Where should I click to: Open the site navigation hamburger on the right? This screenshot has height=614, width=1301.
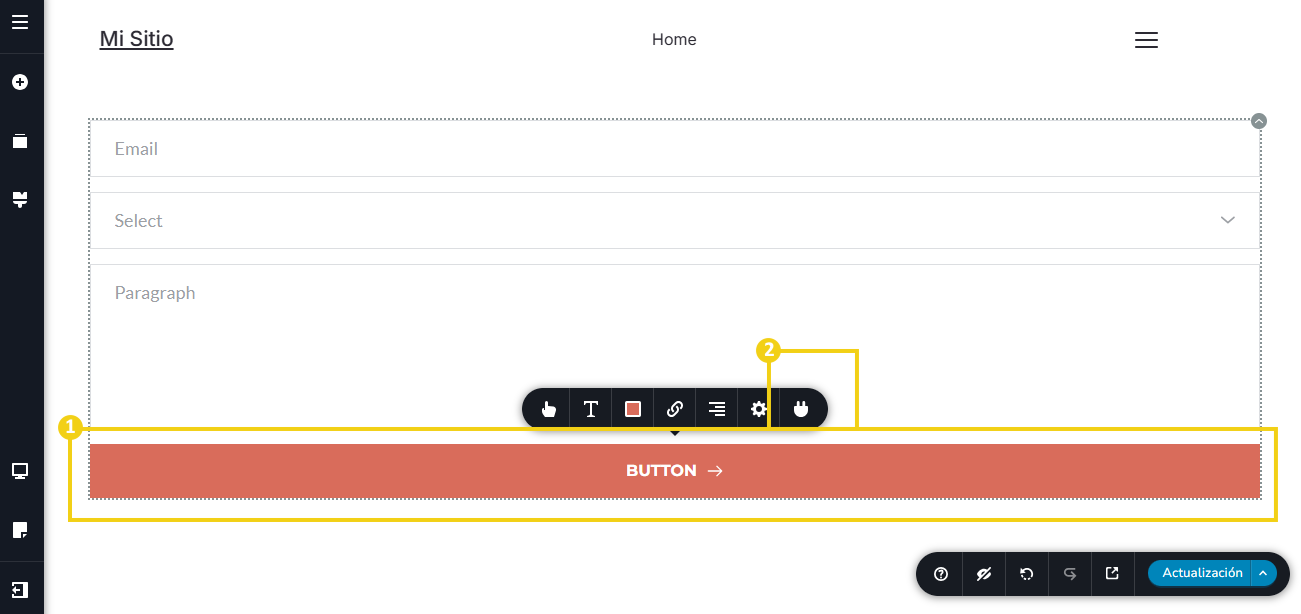(x=1146, y=40)
